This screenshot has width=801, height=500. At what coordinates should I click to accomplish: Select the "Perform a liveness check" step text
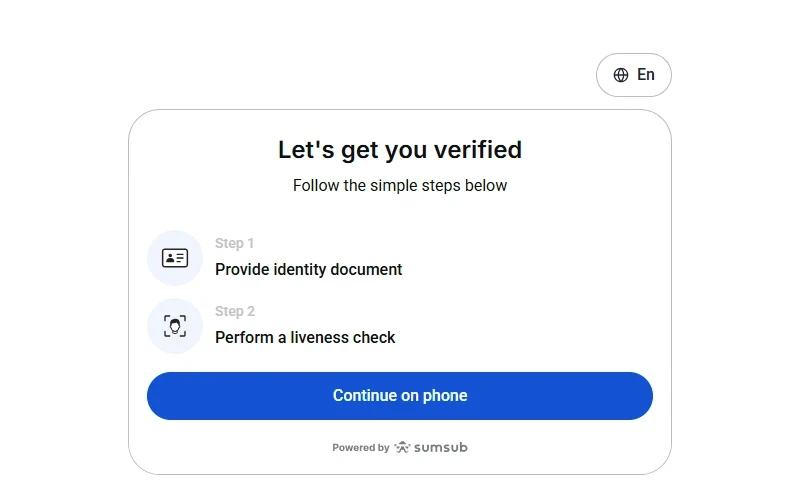pos(305,337)
